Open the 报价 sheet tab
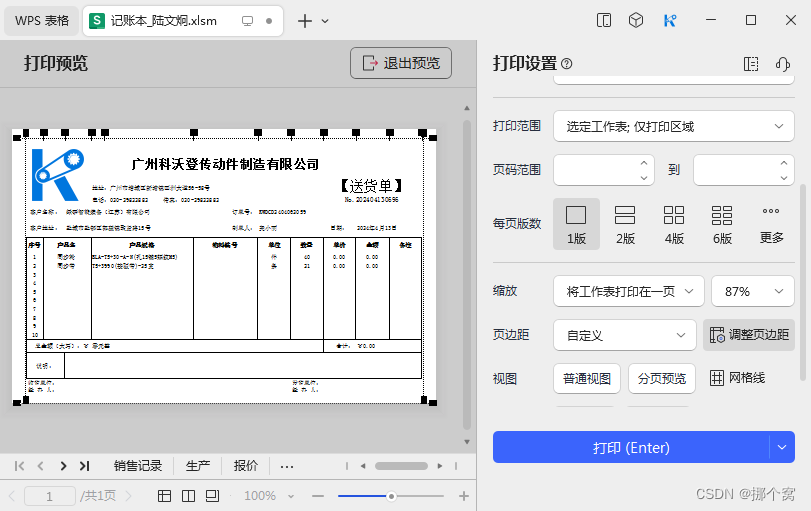The image size is (811, 511). [x=246, y=466]
